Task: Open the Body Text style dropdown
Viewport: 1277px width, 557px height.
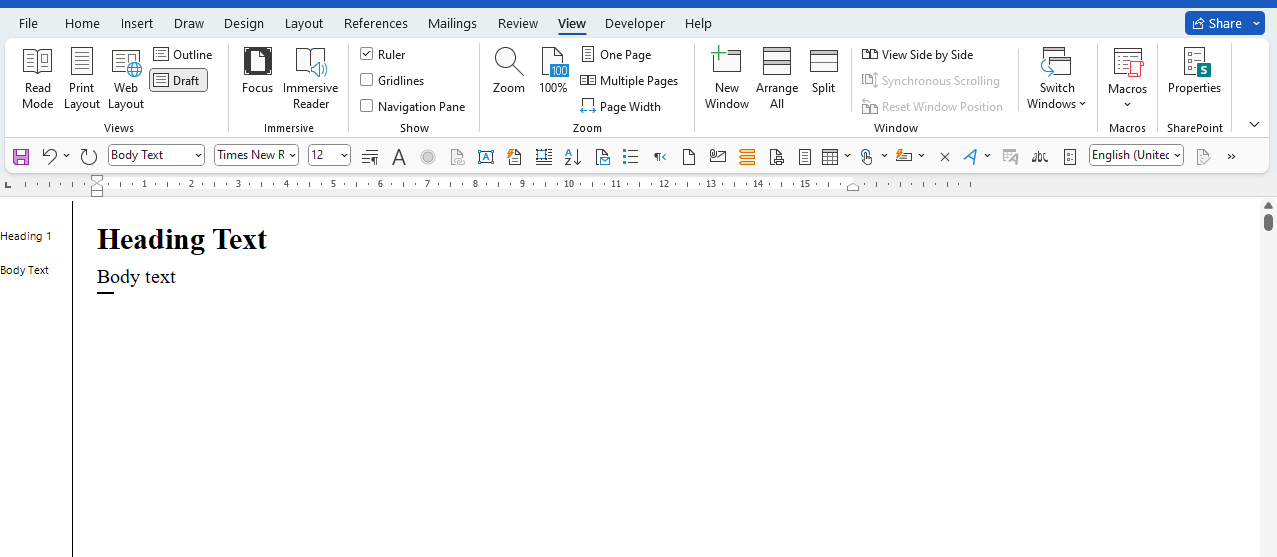Action: pyautogui.click(x=198, y=155)
